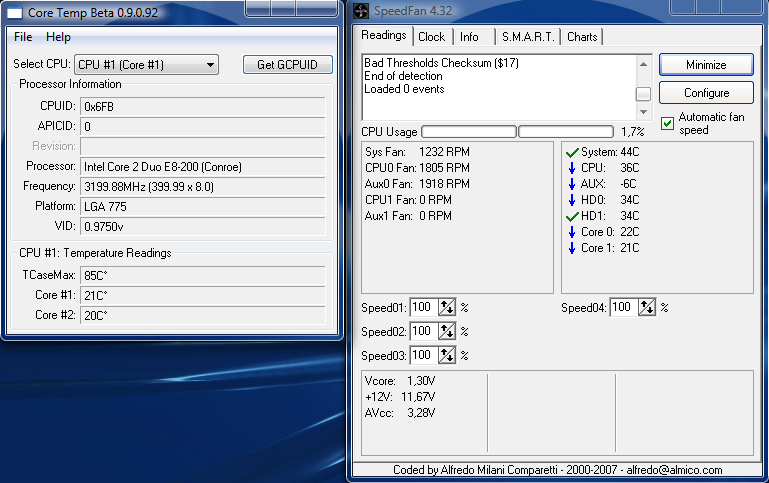Switch to the Readings tab
The height and width of the screenshot is (483, 769).
pyautogui.click(x=384, y=35)
